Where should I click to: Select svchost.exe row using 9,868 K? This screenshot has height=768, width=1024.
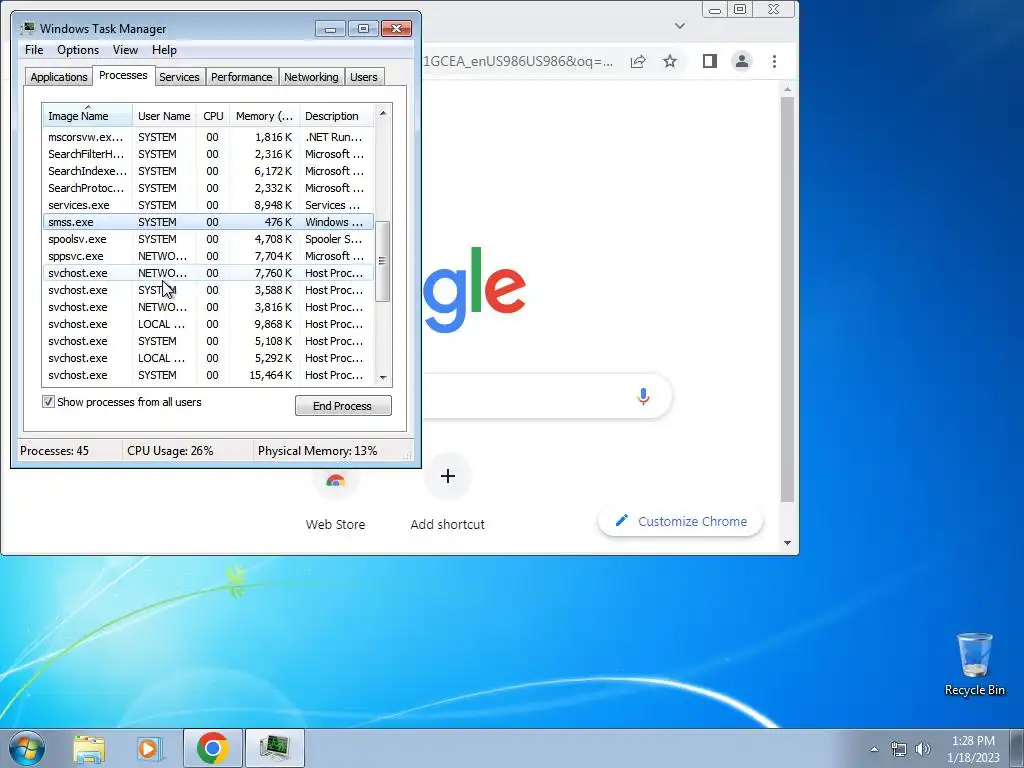(x=208, y=324)
